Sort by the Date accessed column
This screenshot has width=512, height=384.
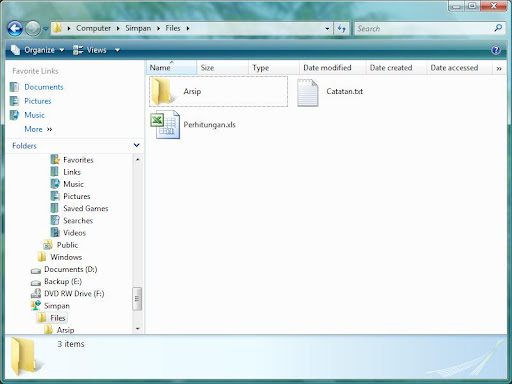coord(459,68)
